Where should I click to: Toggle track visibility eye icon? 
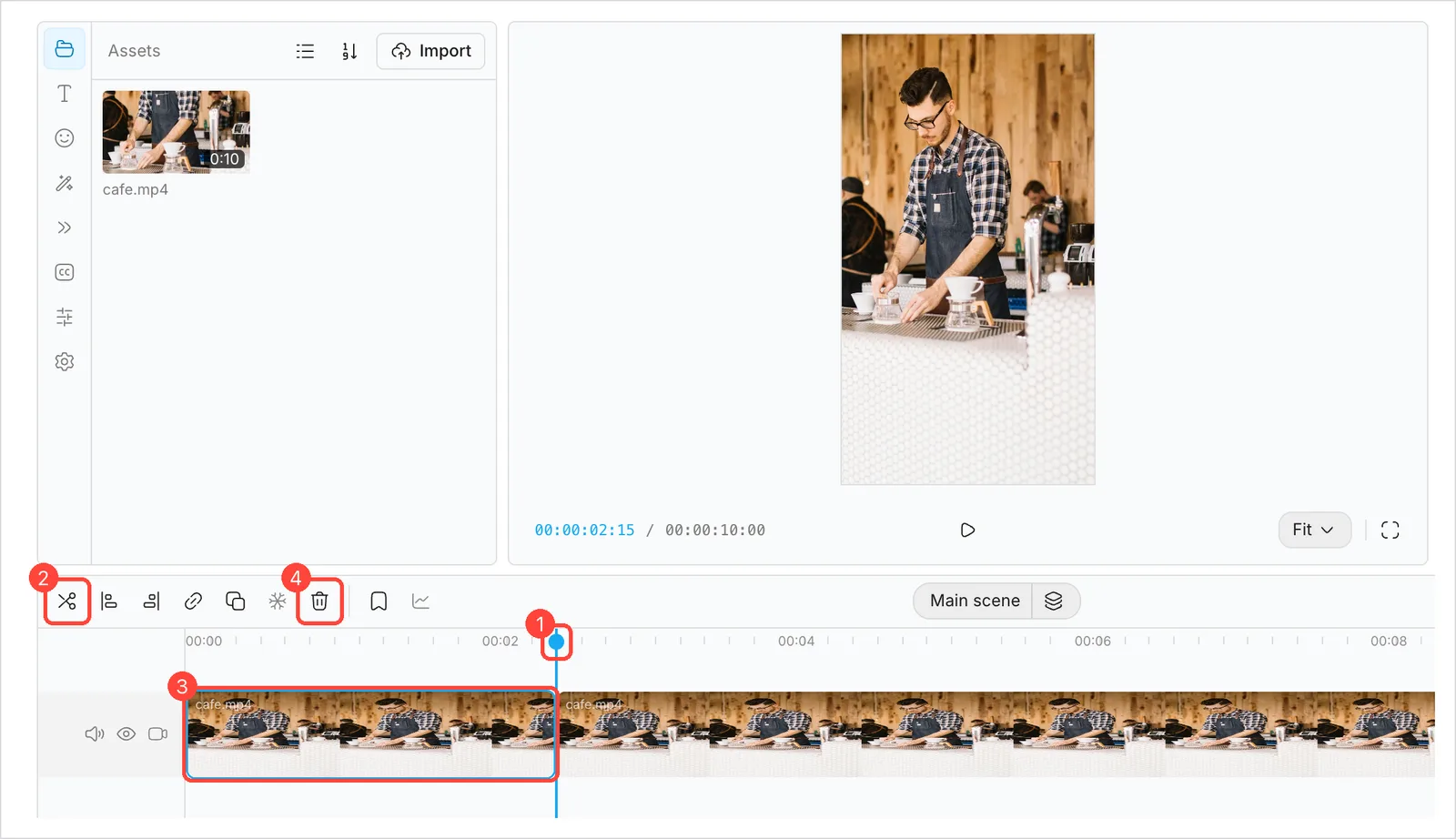(126, 733)
